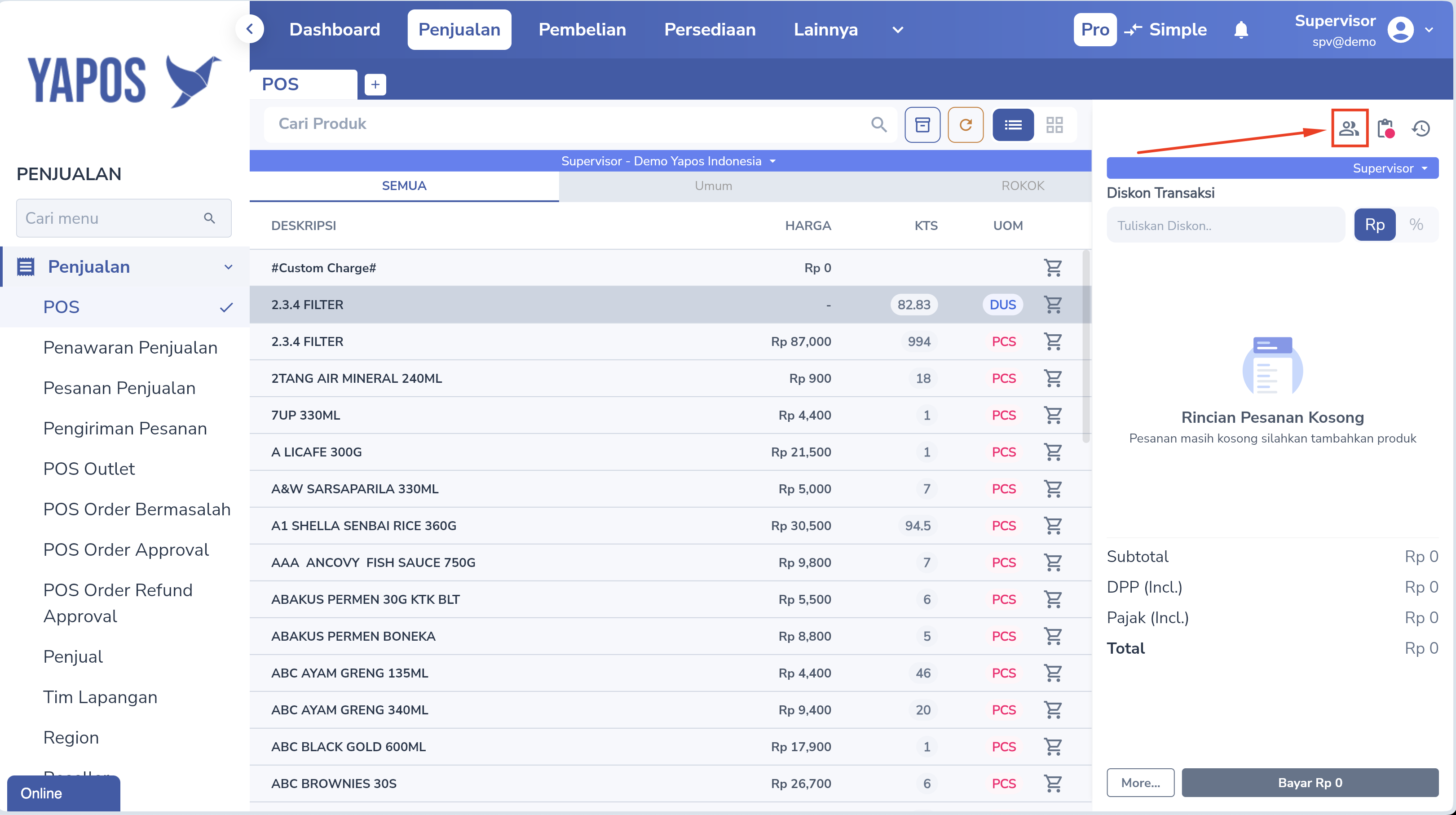Add a new POS tab with plus
The width and height of the screenshot is (1456, 815).
click(375, 84)
